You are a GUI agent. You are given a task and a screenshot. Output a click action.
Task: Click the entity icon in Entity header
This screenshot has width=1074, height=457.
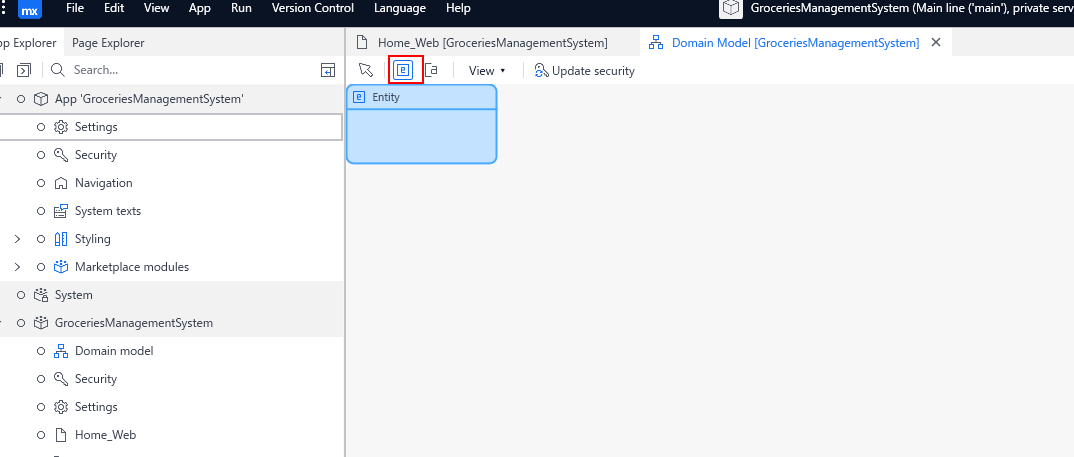[x=358, y=97]
